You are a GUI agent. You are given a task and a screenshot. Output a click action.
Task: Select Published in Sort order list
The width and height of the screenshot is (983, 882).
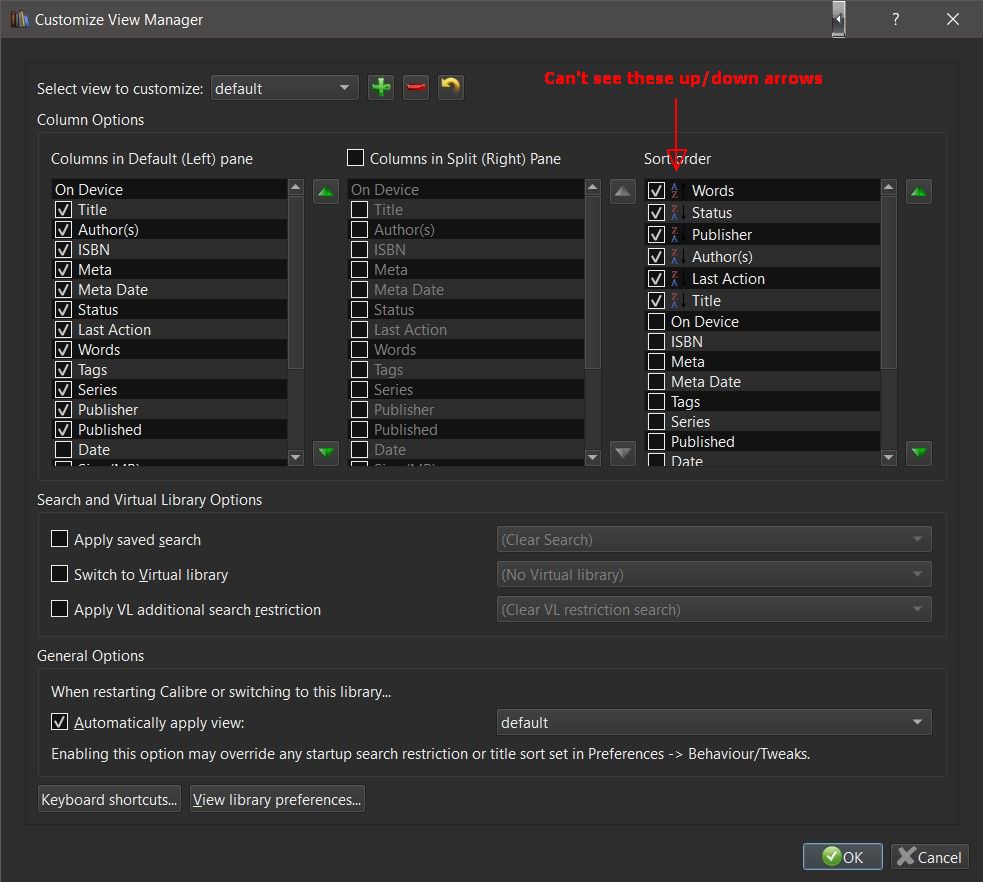point(762,441)
